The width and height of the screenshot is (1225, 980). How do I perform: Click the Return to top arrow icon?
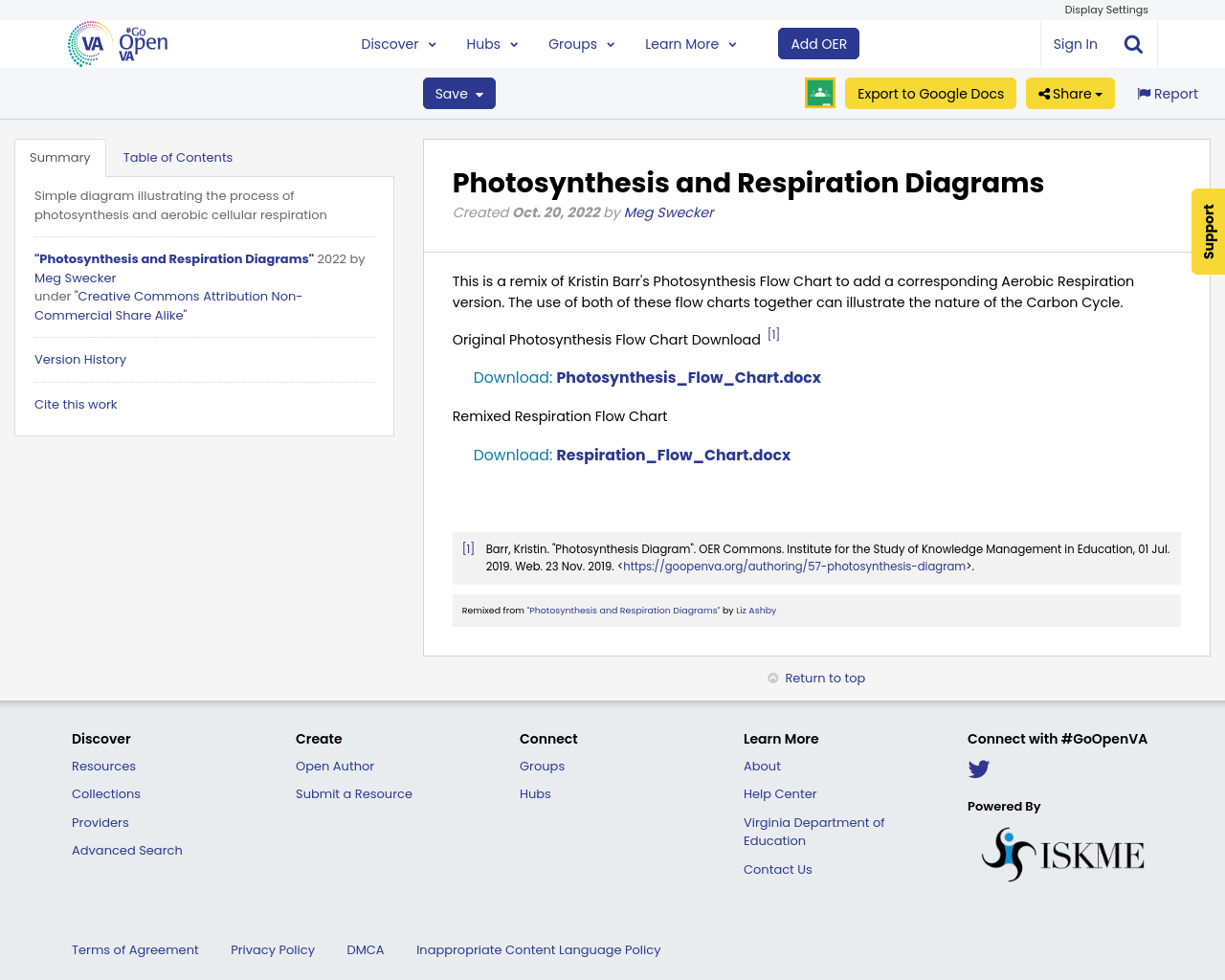771,677
